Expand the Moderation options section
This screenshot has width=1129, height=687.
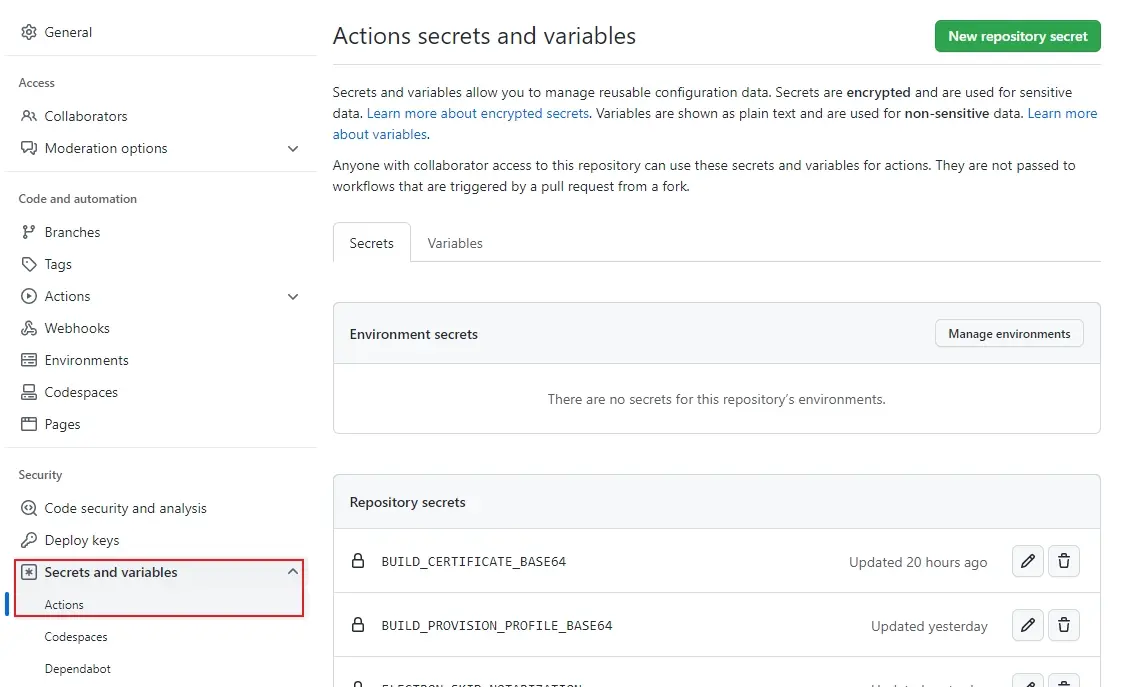coord(292,148)
